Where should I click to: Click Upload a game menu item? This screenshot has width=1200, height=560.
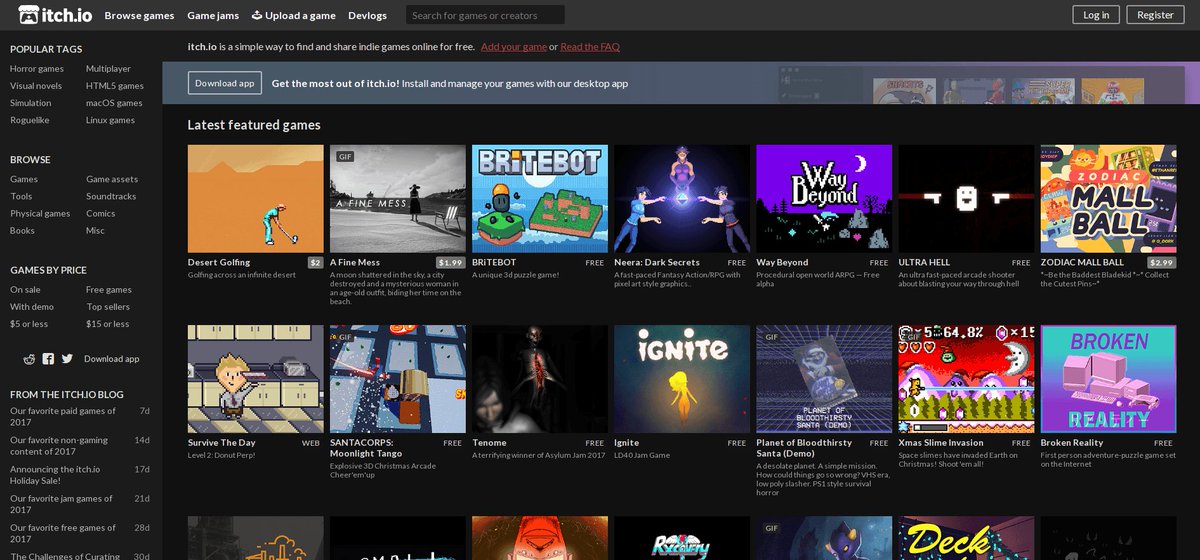click(x=293, y=15)
